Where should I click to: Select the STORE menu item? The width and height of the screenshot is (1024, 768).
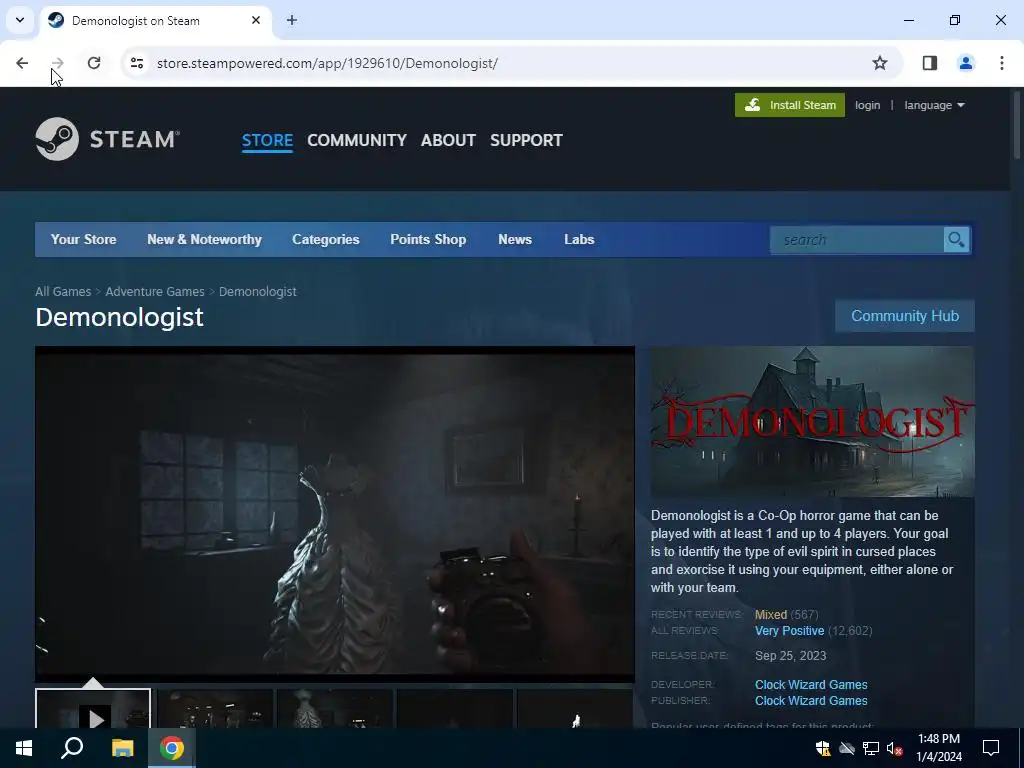click(x=267, y=140)
